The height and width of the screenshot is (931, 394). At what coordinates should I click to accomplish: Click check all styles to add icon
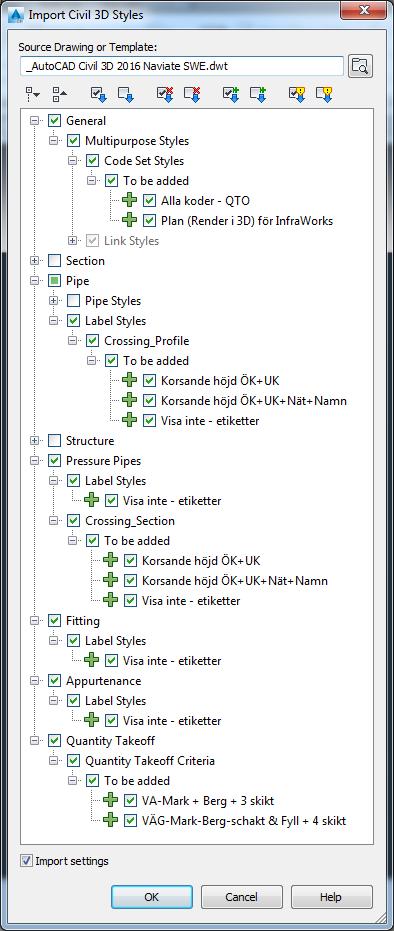[x=231, y=94]
